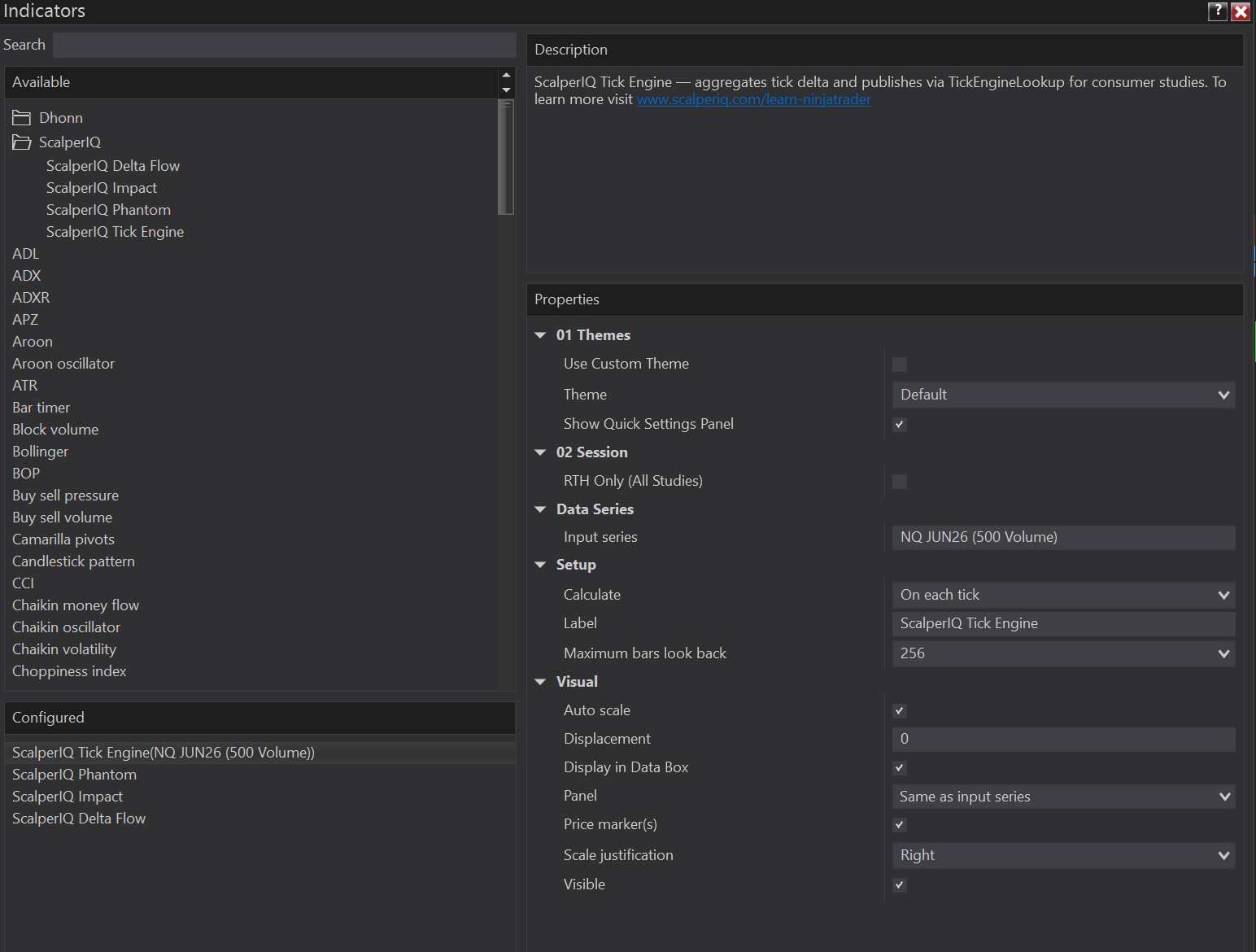
Task: Toggle Display in Data Box checkbox
Action: point(900,768)
